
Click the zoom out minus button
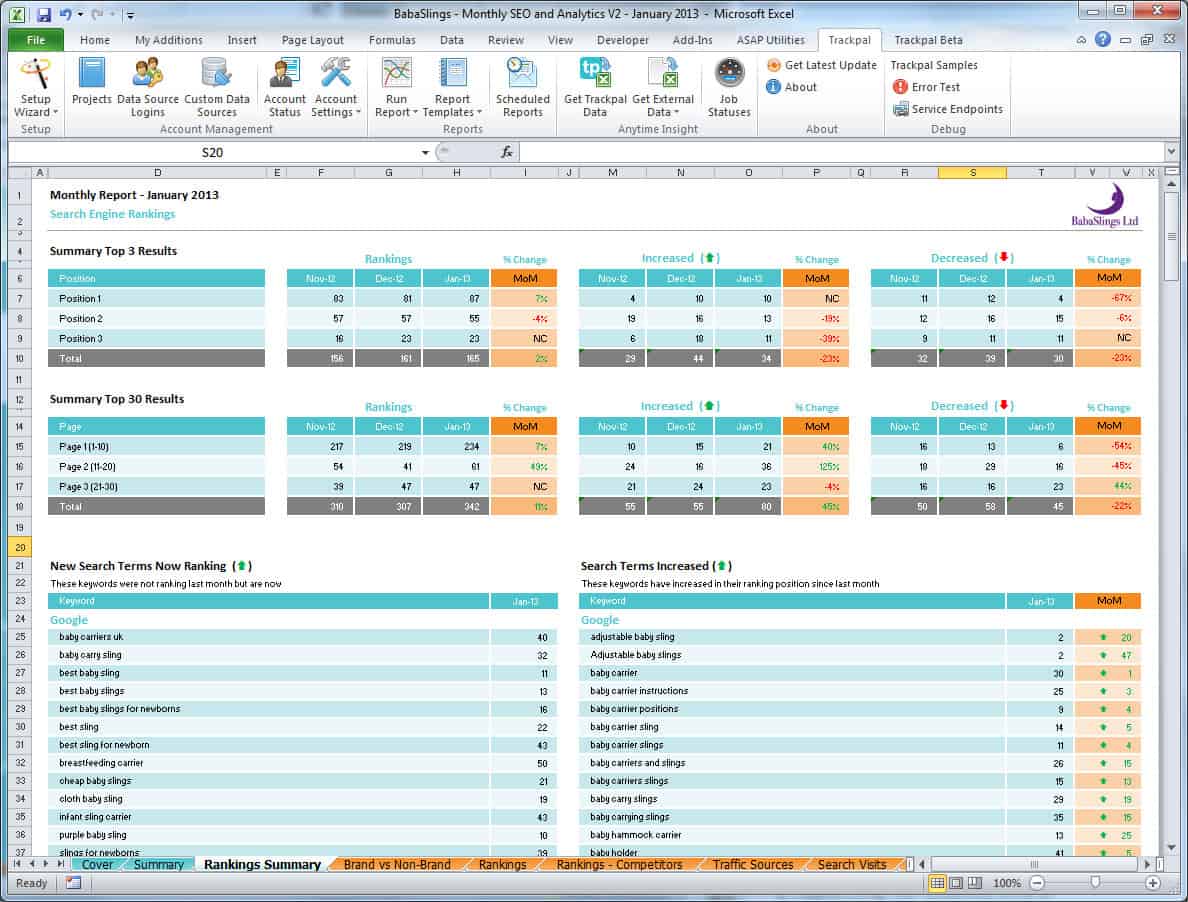(x=1037, y=883)
